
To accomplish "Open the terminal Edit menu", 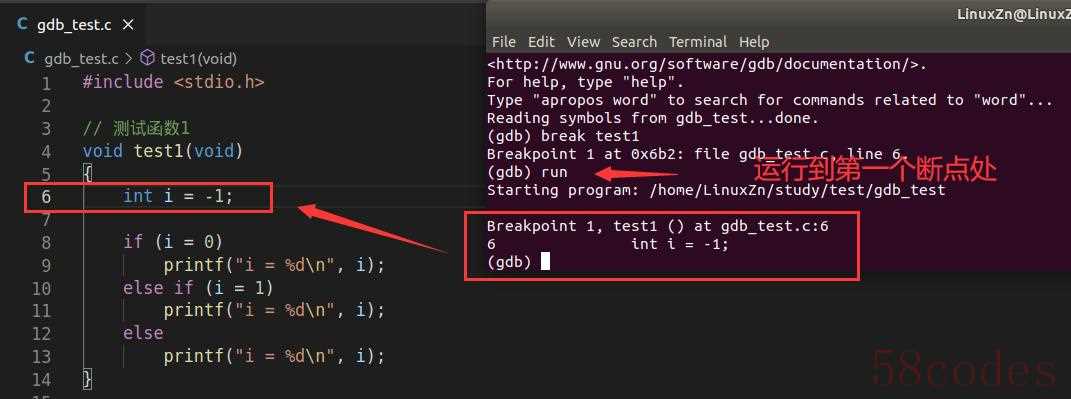I will (542, 42).
